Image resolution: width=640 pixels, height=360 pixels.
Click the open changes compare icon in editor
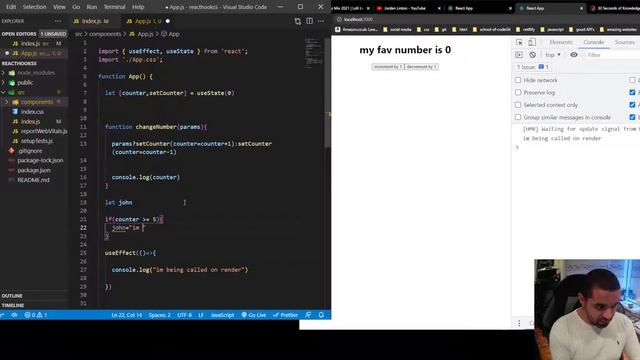(298, 21)
